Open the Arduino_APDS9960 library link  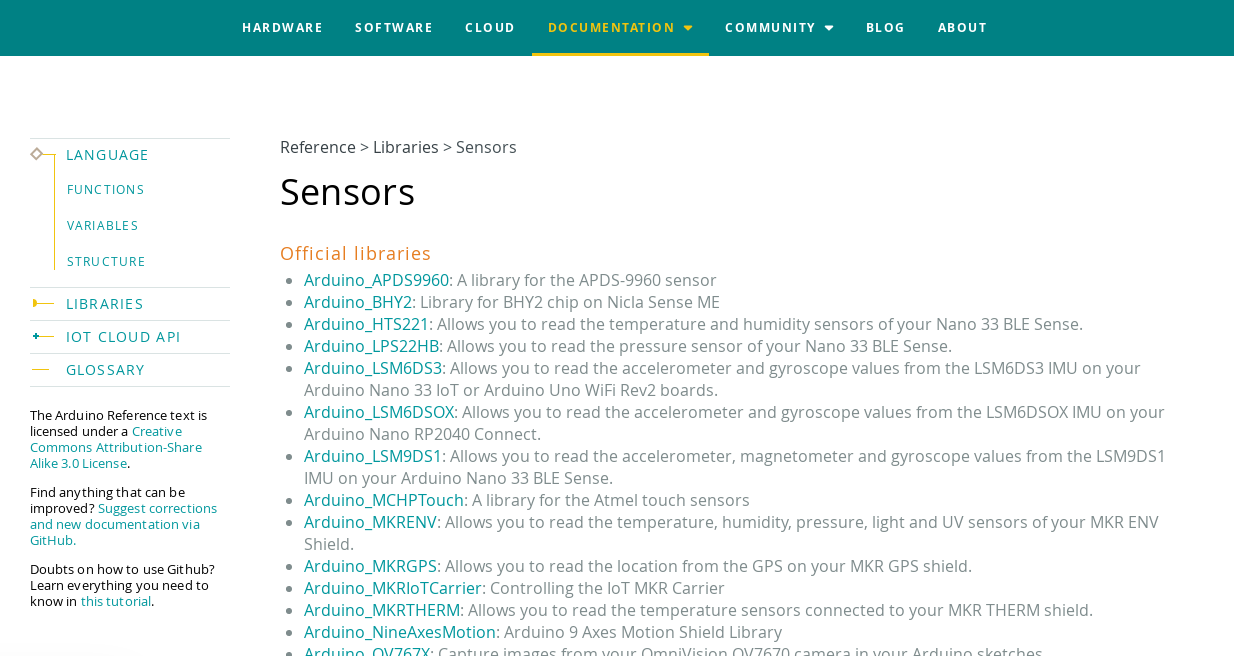tap(376, 280)
